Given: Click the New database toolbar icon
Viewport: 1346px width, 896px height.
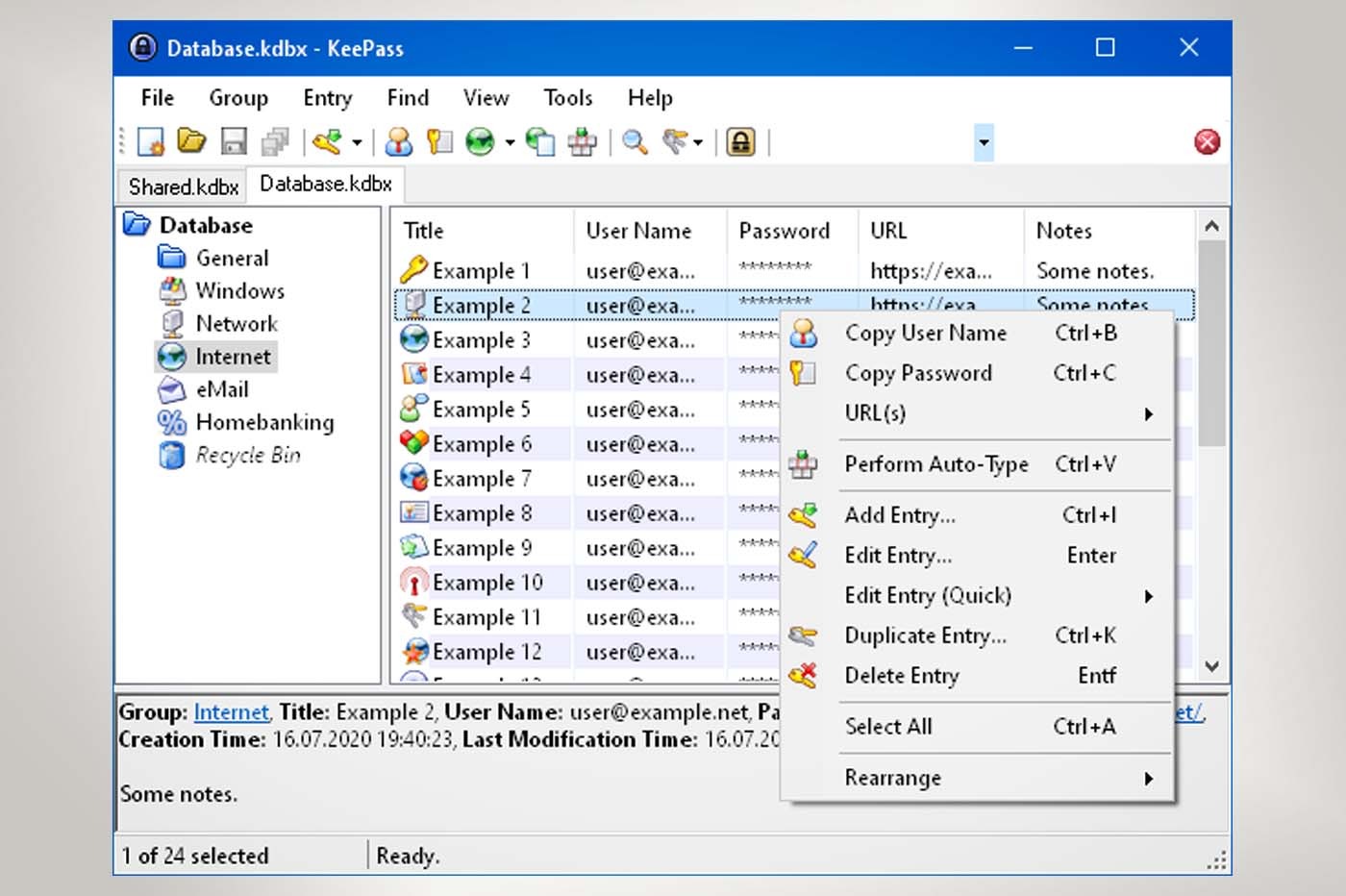Looking at the screenshot, I should pyautogui.click(x=151, y=142).
